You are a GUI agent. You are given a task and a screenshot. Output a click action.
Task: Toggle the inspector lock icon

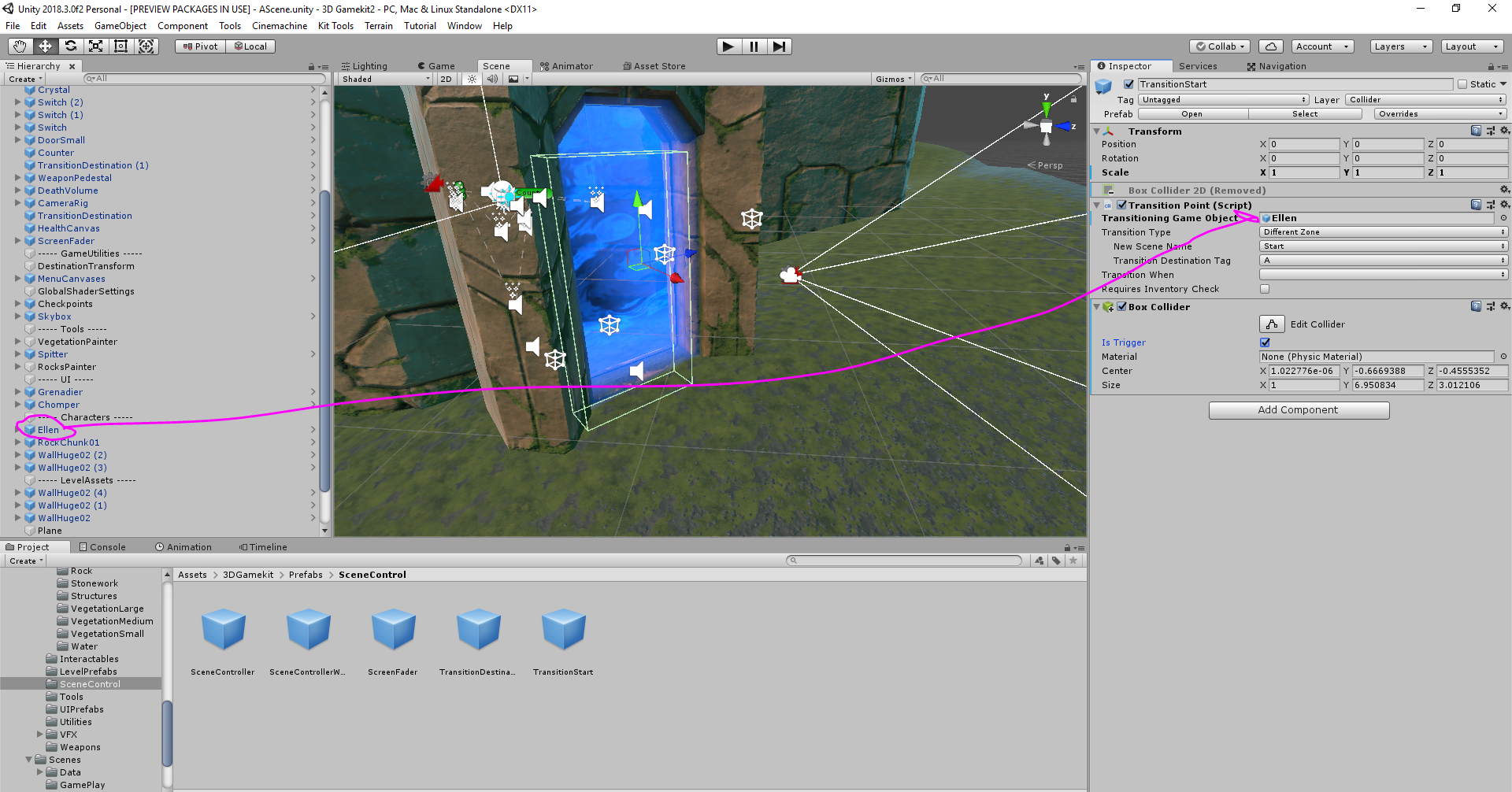coord(1491,67)
